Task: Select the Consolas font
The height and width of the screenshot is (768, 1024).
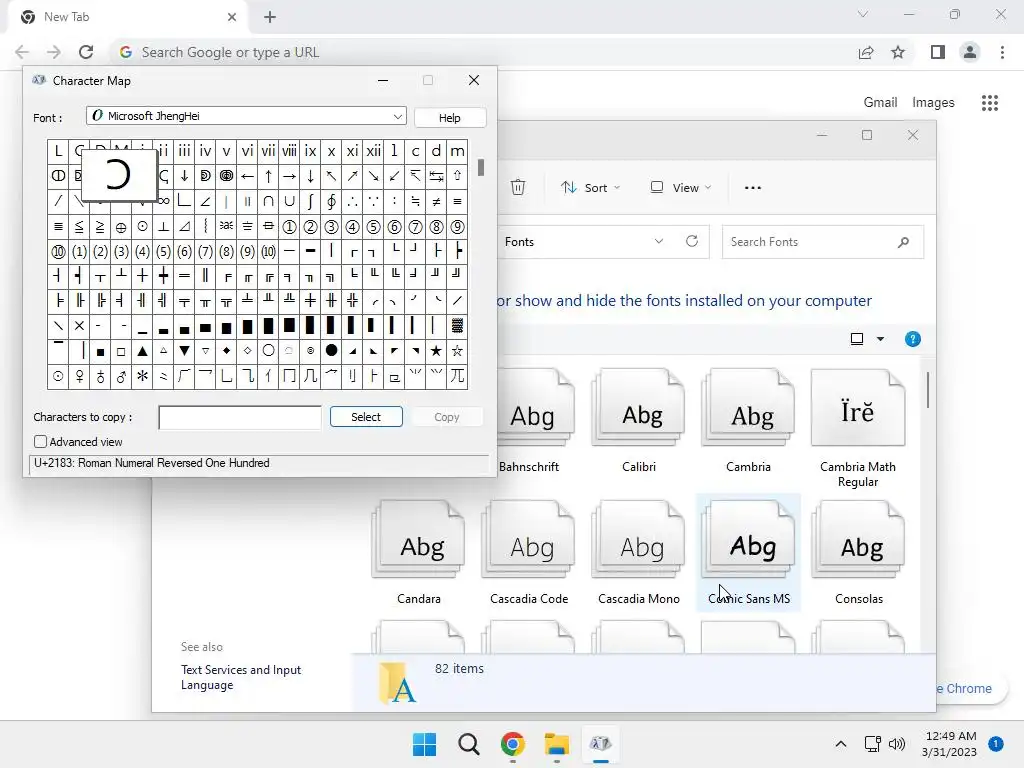Action: coord(858,553)
